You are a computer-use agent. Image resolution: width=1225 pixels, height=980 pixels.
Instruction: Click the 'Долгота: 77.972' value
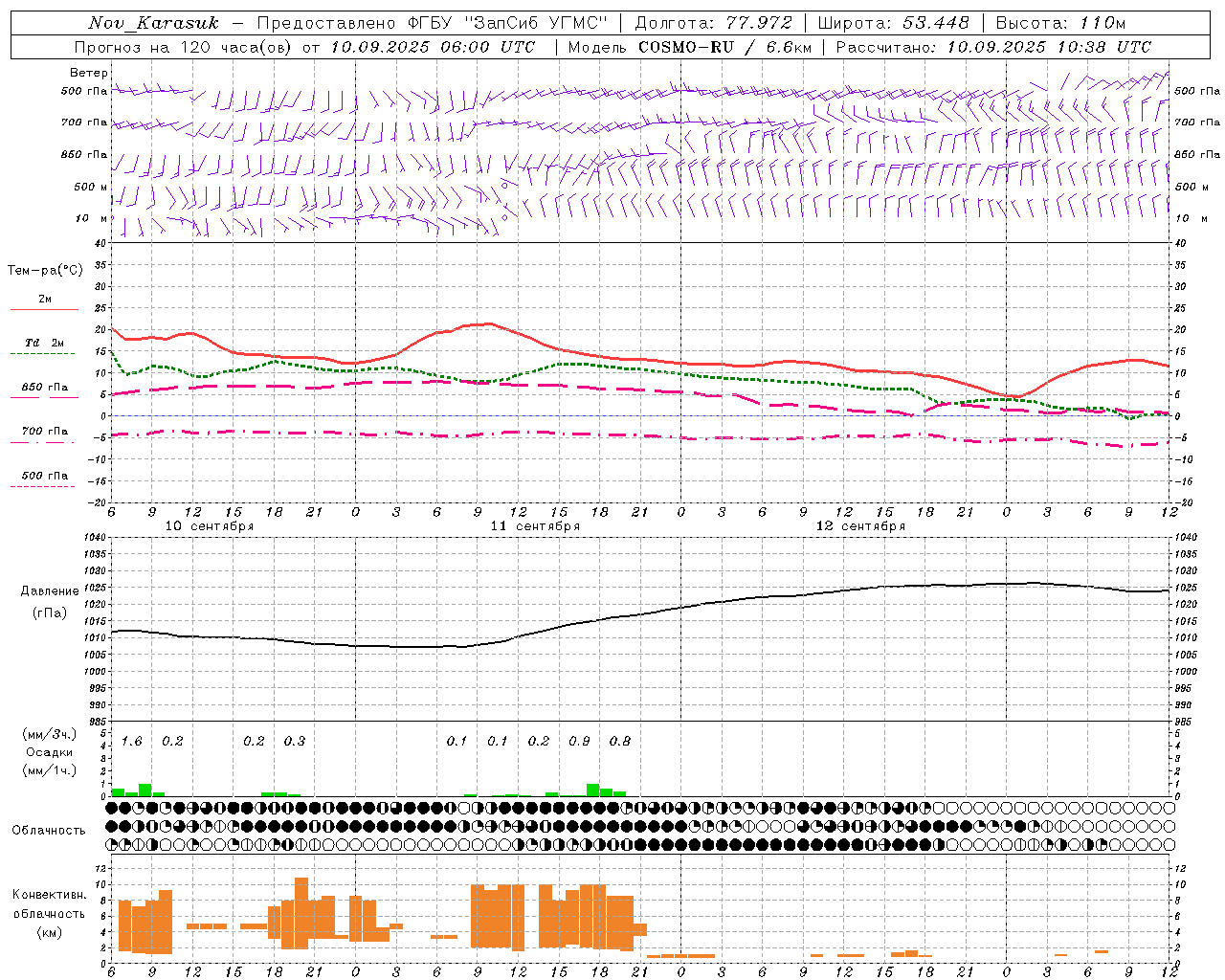coord(713,23)
